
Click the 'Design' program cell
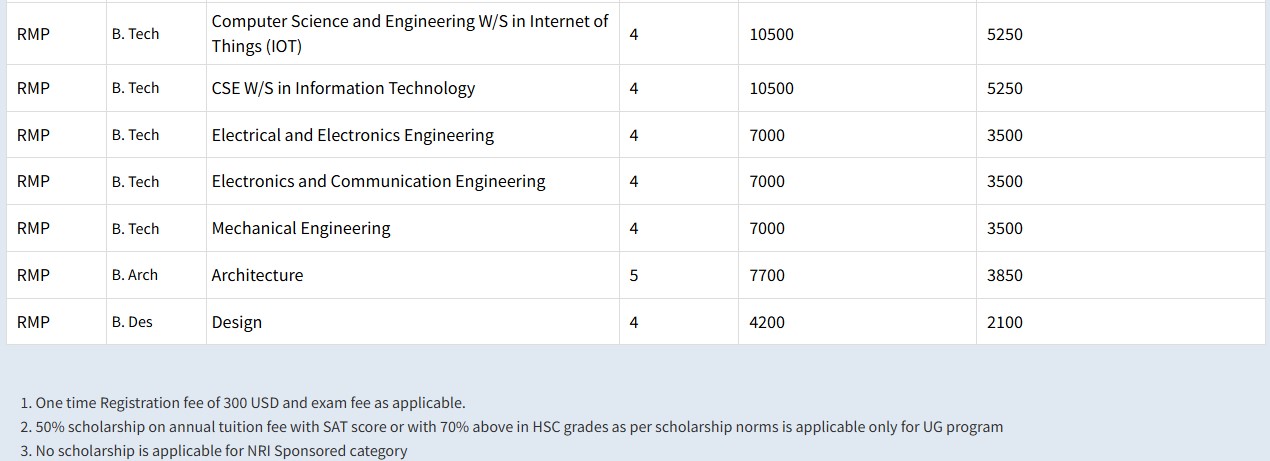pyautogui.click(x=236, y=322)
